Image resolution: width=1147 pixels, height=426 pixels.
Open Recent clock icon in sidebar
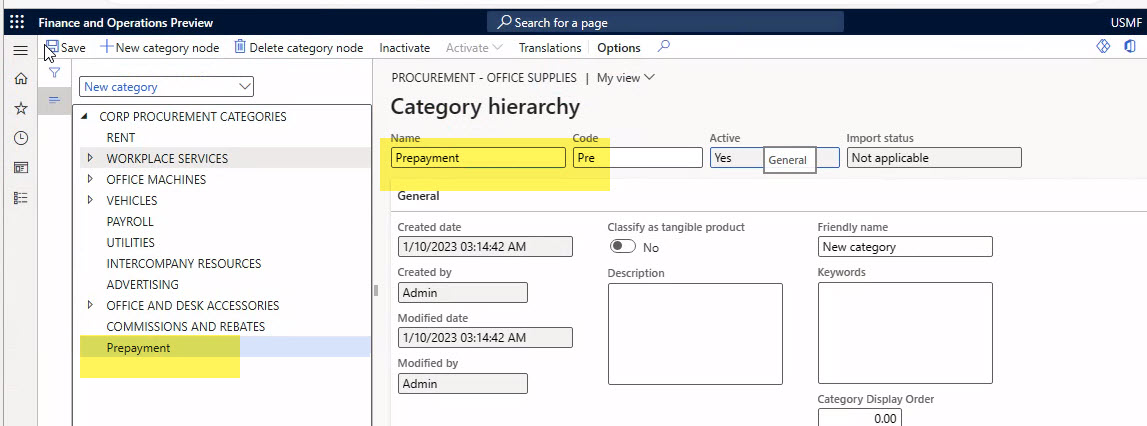[20, 138]
